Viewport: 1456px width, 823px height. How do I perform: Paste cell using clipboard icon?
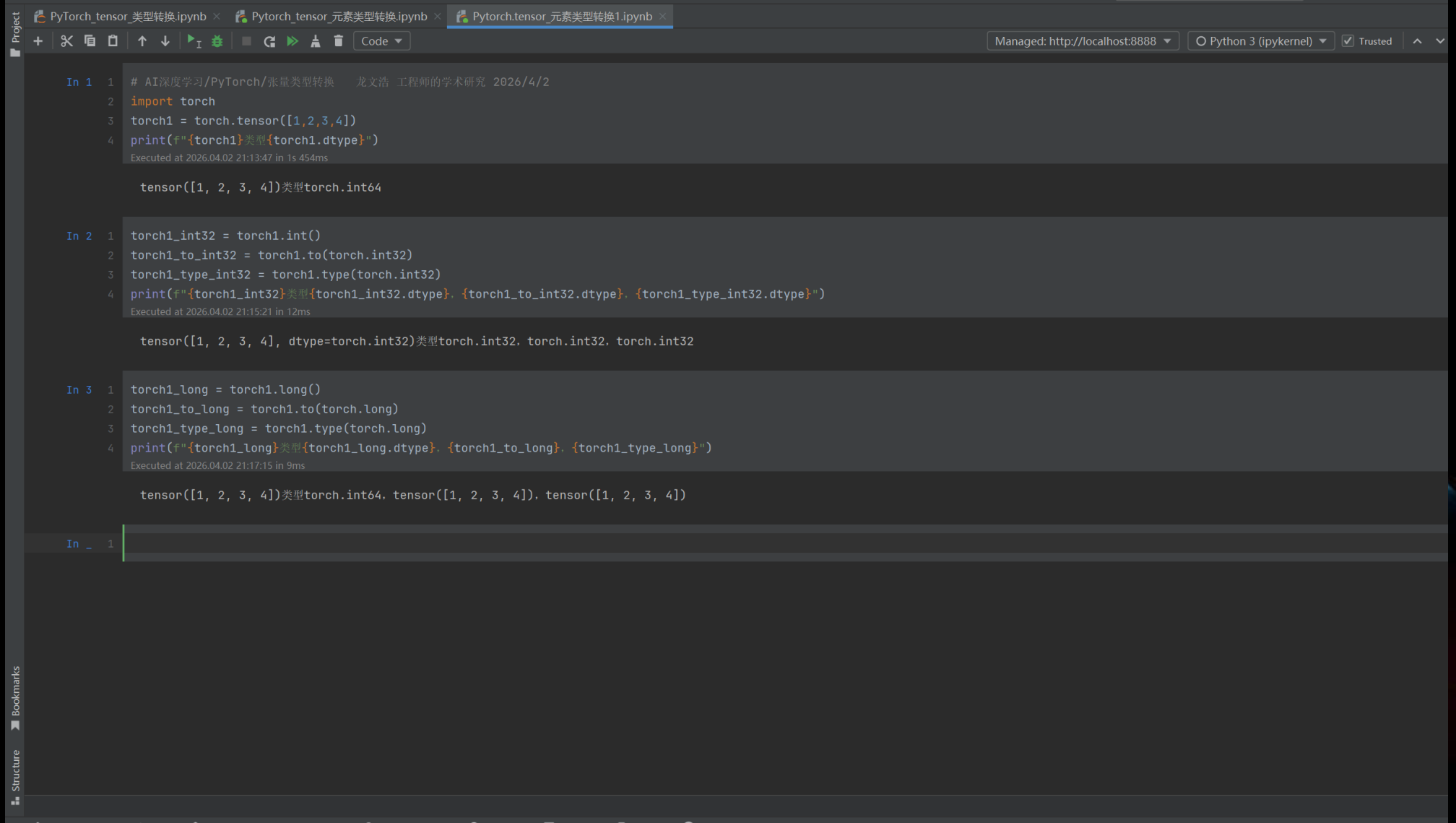pos(113,41)
